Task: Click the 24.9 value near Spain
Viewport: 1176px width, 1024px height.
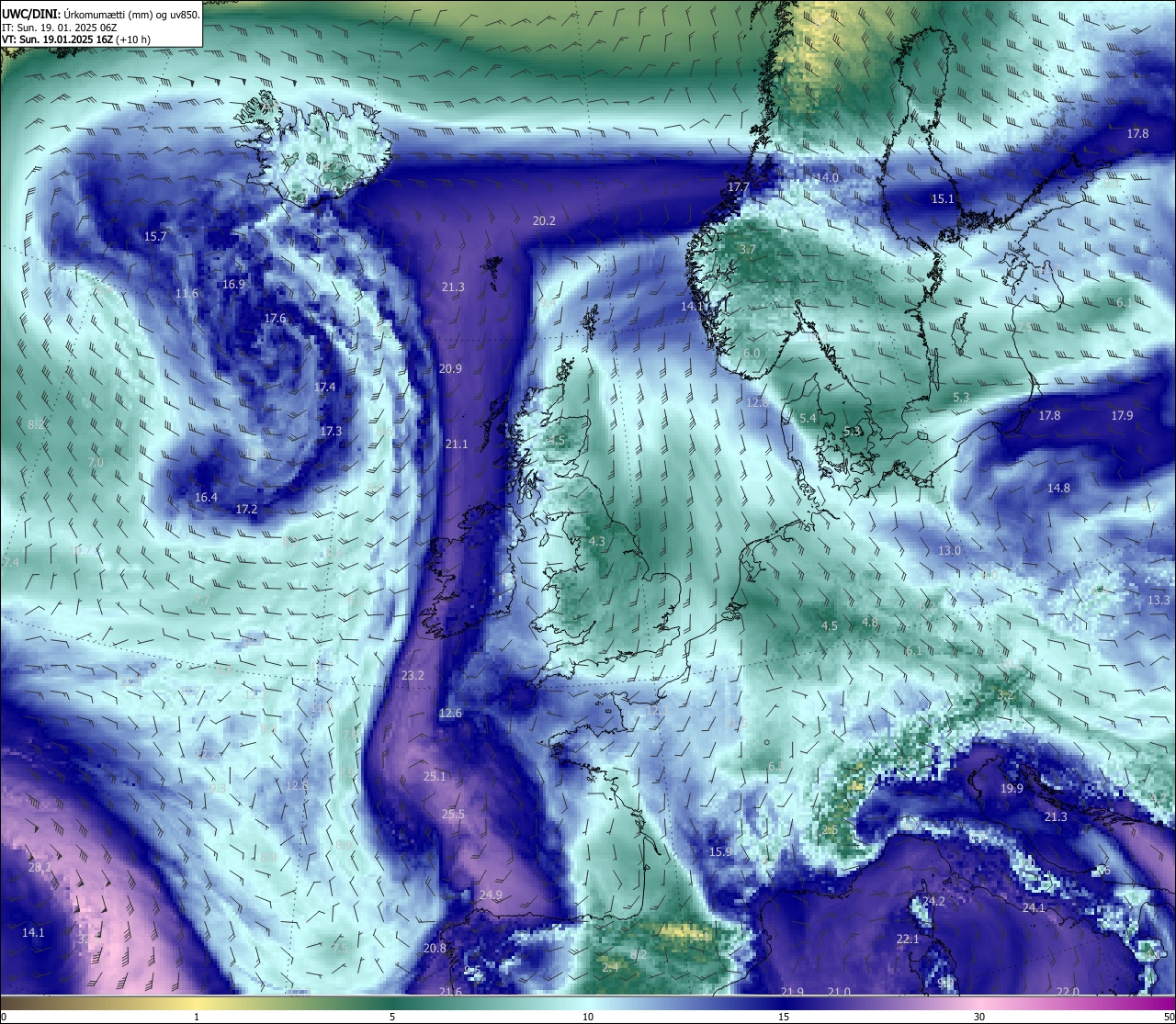Action: pos(491,895)
